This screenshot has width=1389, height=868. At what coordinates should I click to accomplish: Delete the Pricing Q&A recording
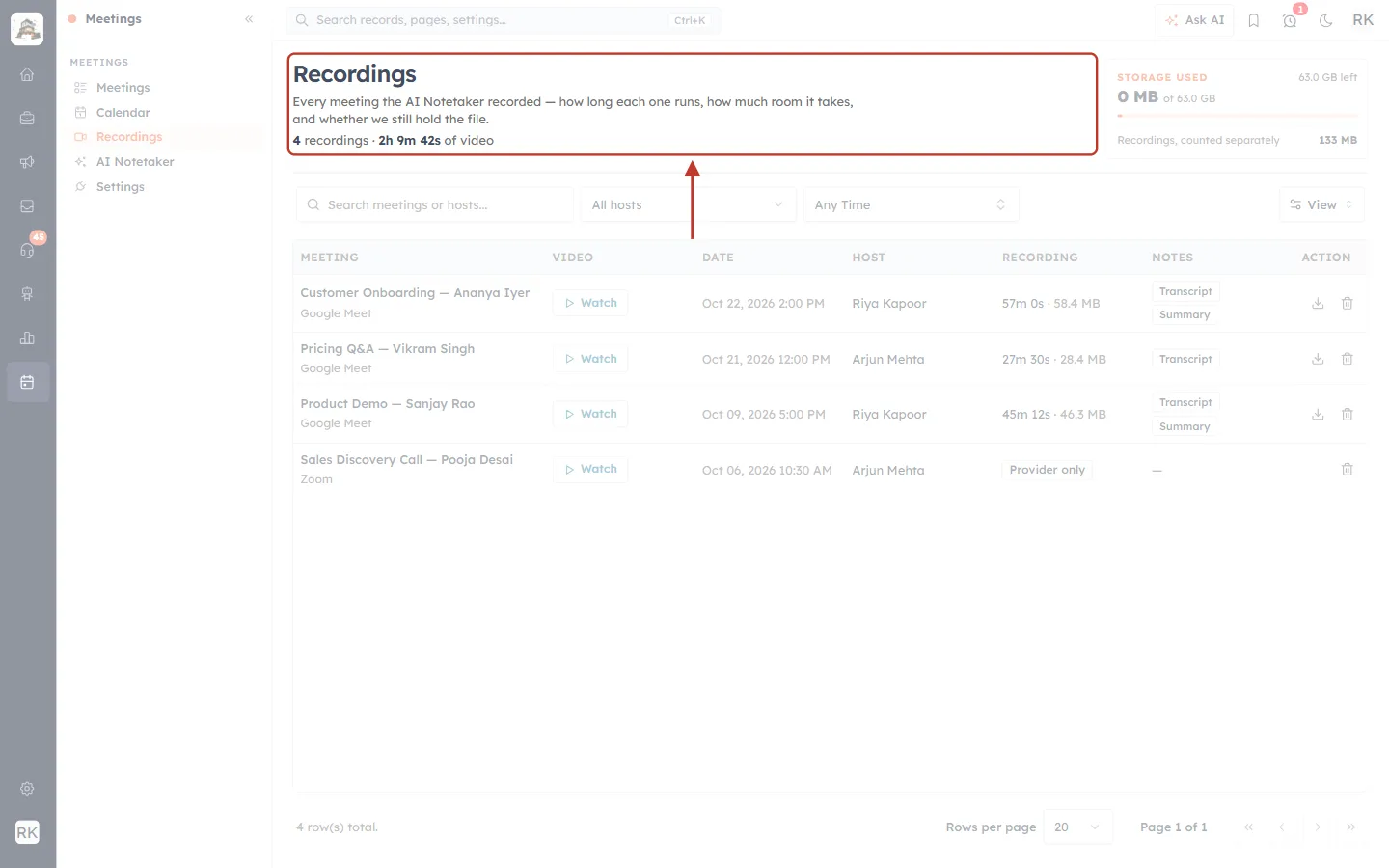(1348, 359)
